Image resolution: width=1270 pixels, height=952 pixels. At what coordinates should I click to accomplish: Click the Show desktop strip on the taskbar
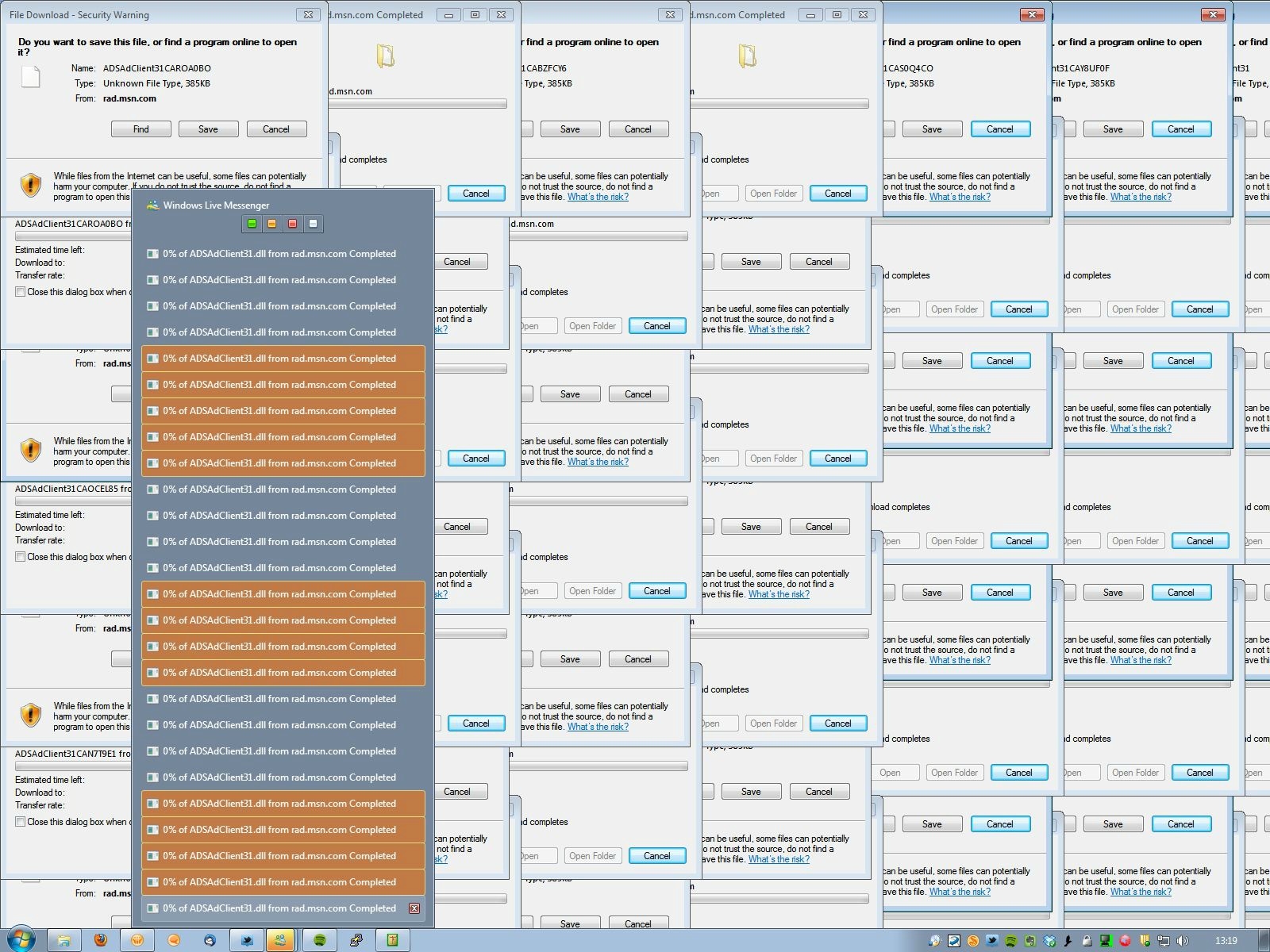pos(1263,941)
